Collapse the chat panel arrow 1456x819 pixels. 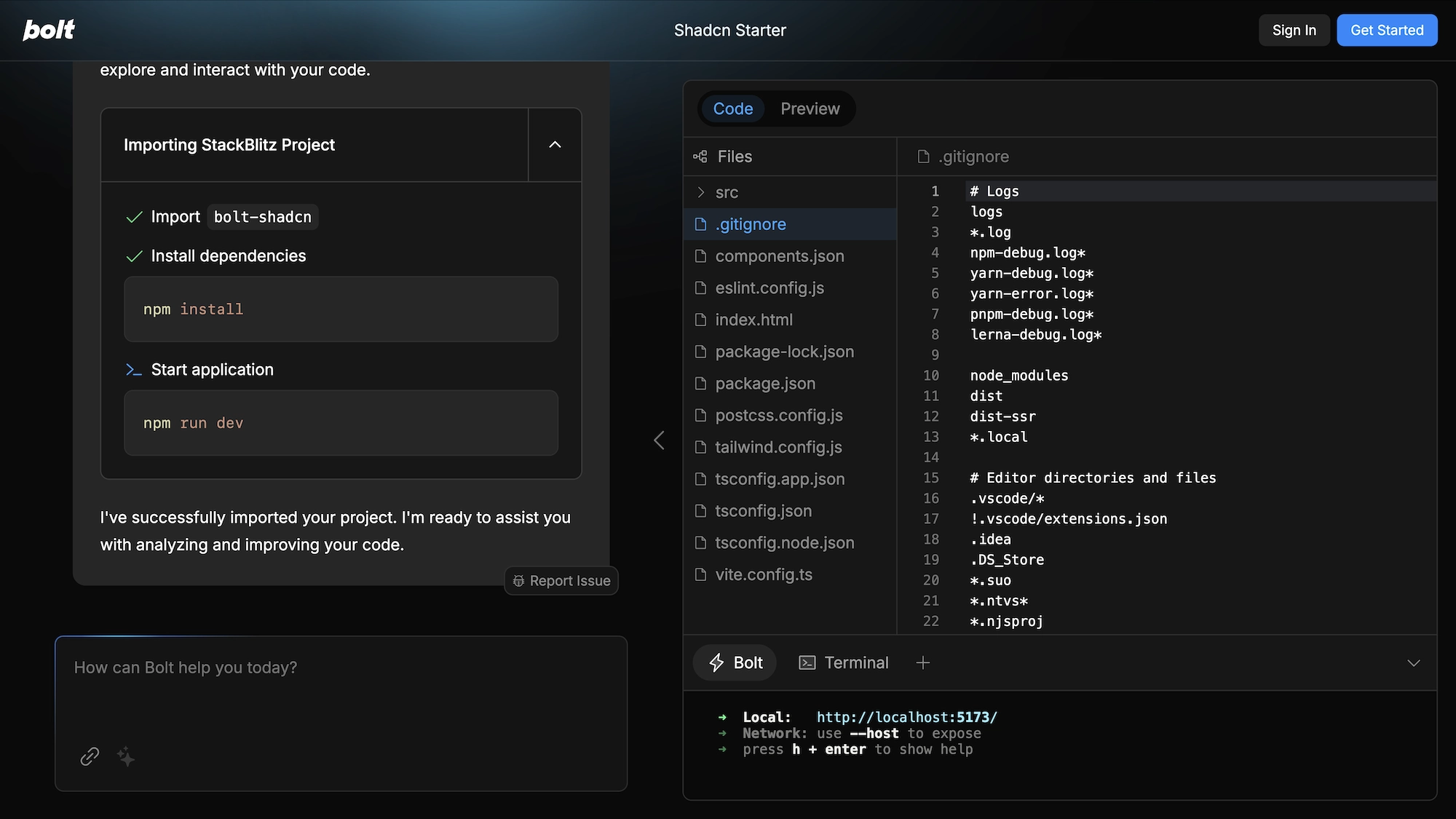coord(659,440)
